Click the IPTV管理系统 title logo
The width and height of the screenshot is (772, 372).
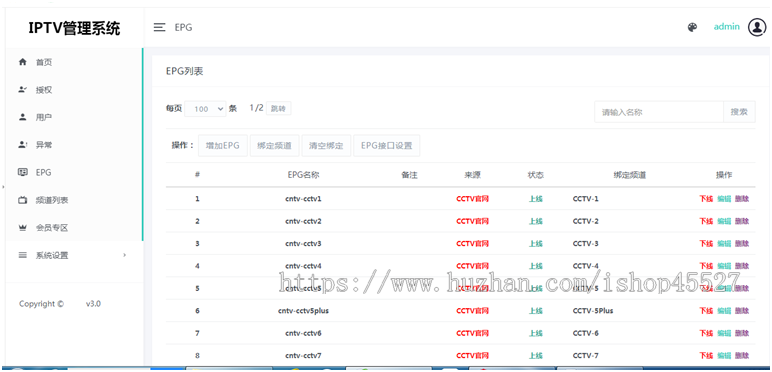74,28
